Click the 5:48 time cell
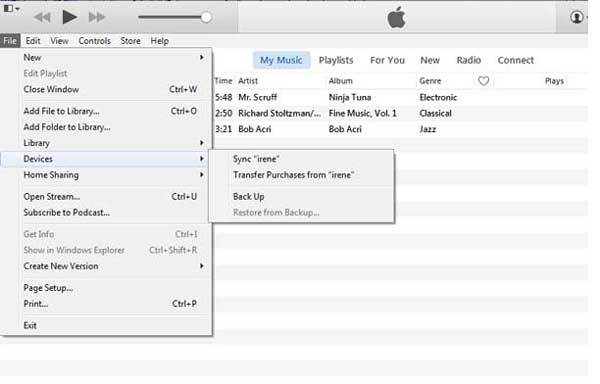This screenshot has width=600, height=384. pyautogui.click(x=223, y=98)
